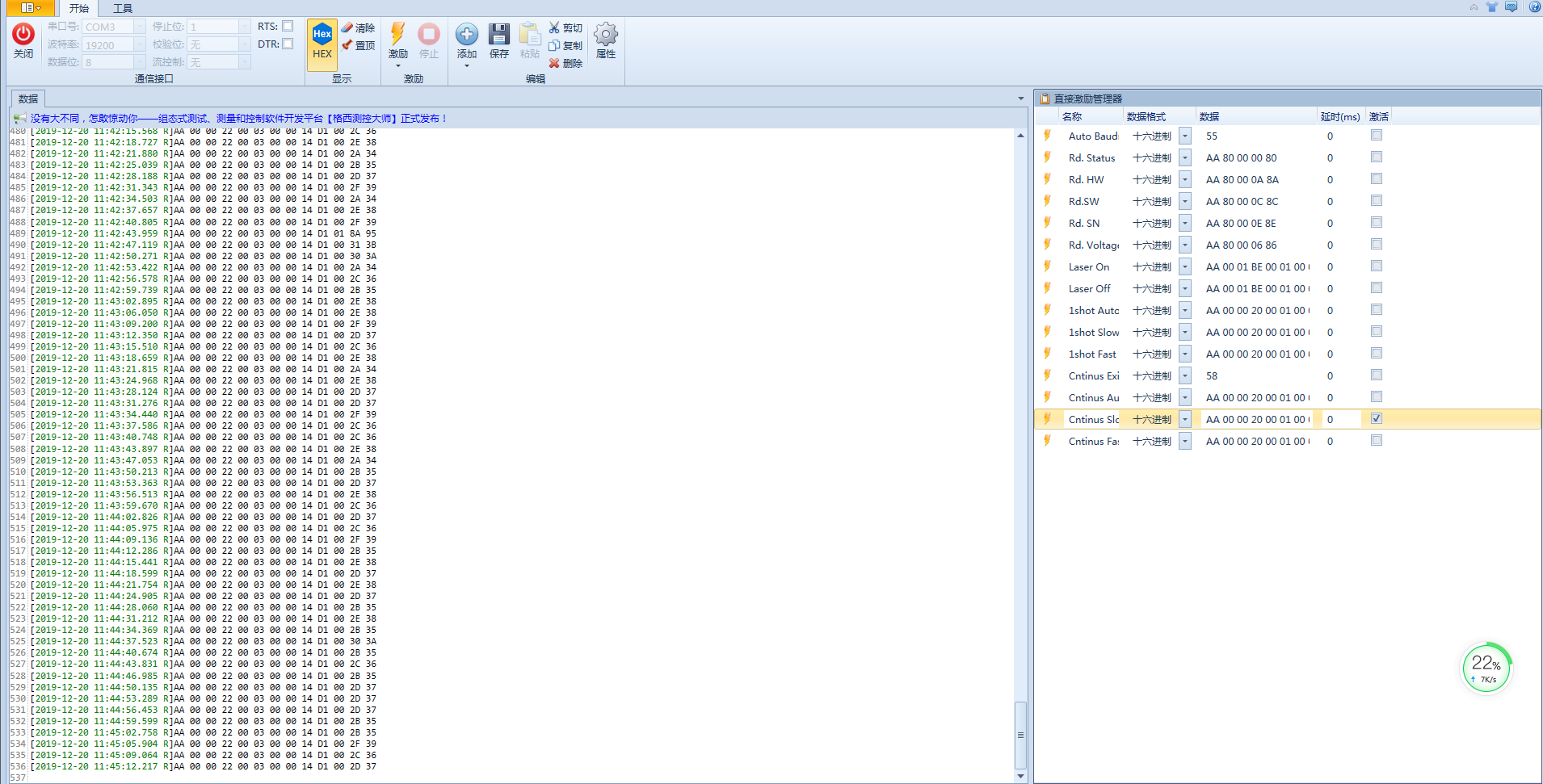Fire the Cntinus Exit lightning icon
This screenshot has height=784, width=1543.
[1048, 375]
